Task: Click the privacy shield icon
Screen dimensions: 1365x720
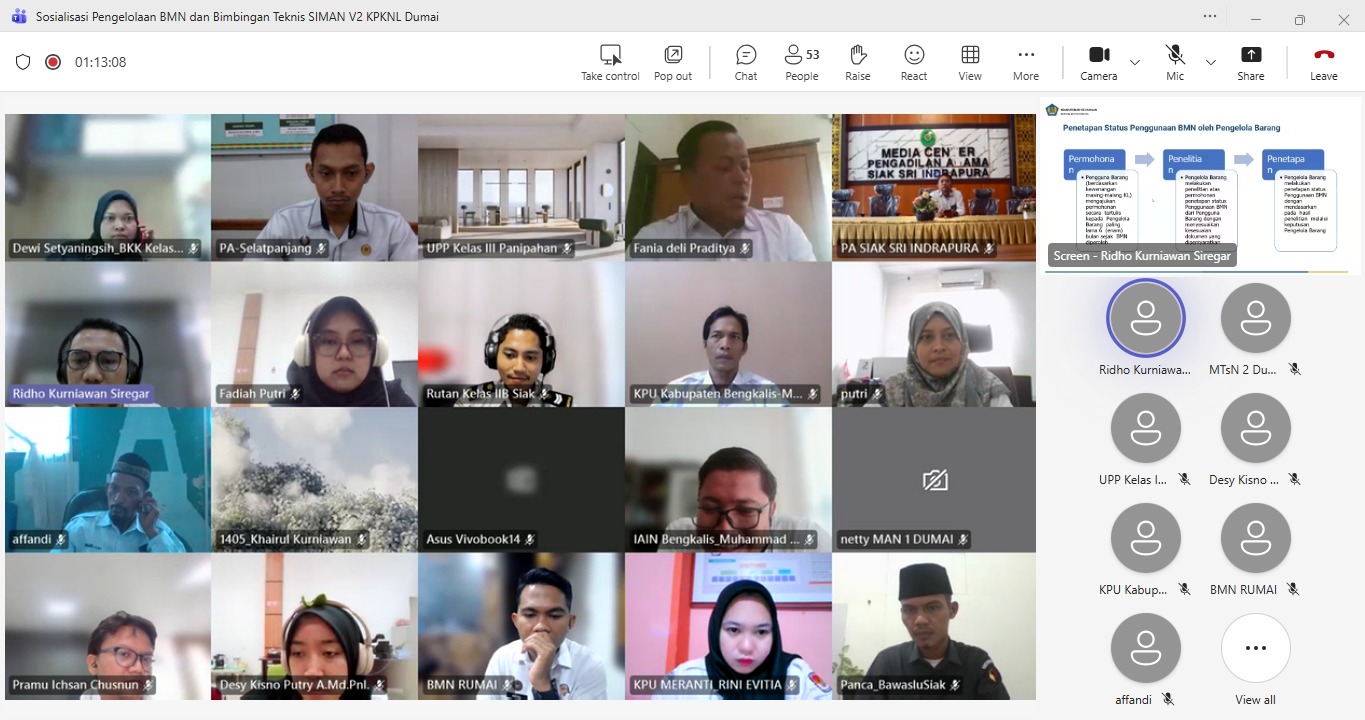Action: point(23,62)
